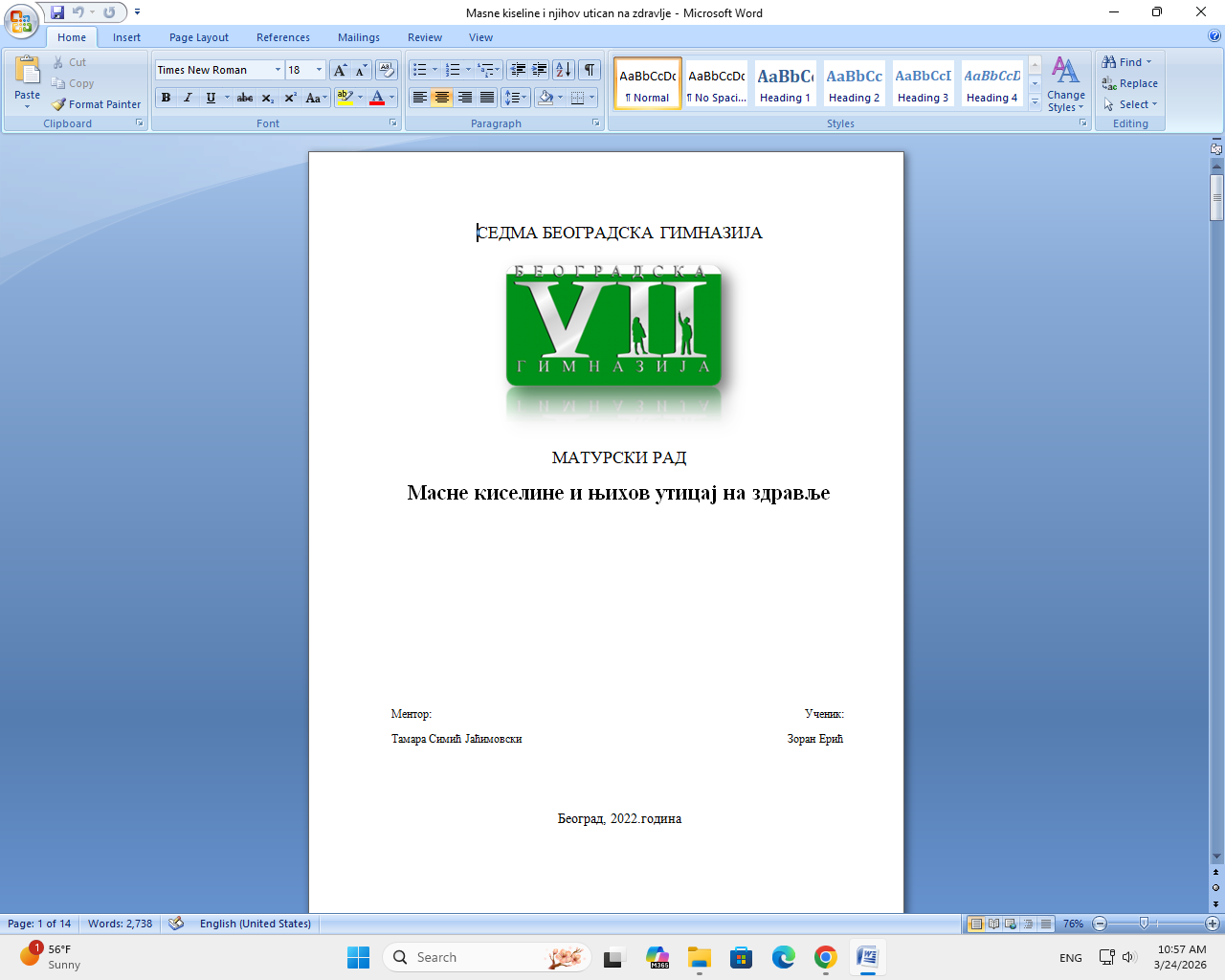This screenshot has width=1225, height=980.
Task: Click the Superscript icon
Action: [290, 98]
